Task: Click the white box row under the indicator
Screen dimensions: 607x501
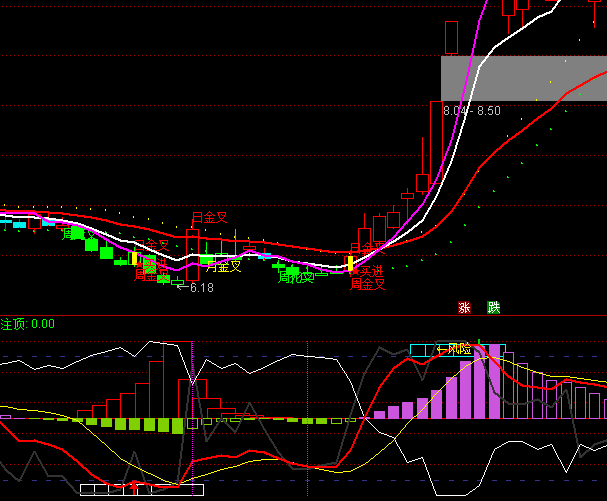Action: click(141, 489)
